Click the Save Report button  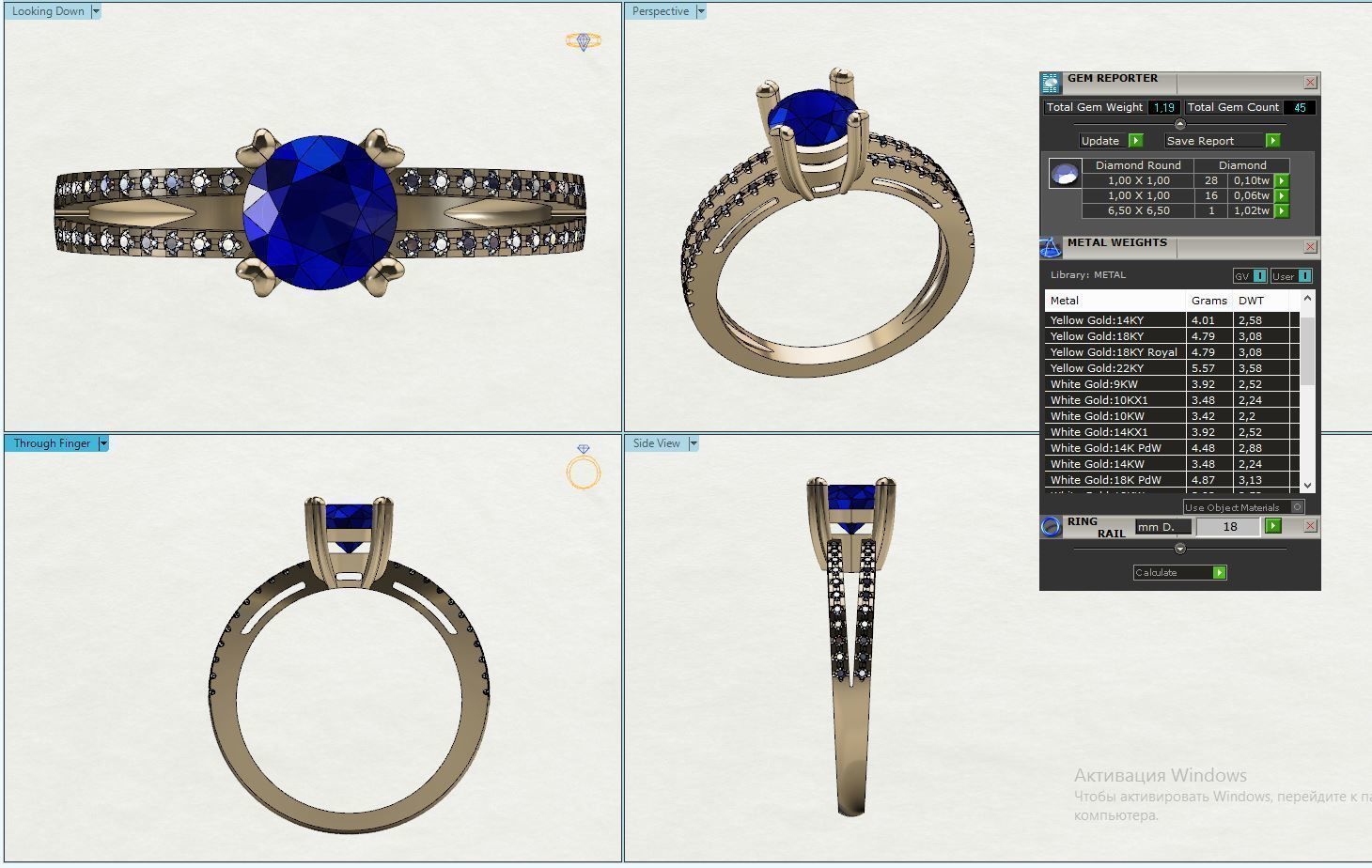(x=1214, y=140)
